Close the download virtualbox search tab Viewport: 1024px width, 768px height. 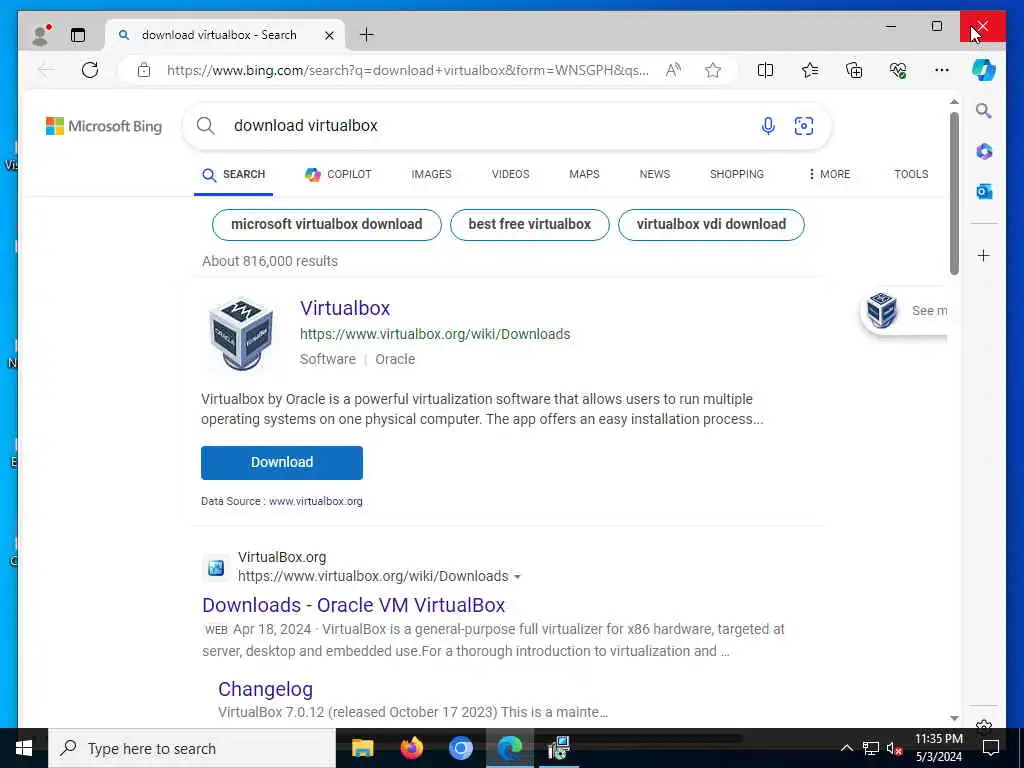tap(329, 35)
